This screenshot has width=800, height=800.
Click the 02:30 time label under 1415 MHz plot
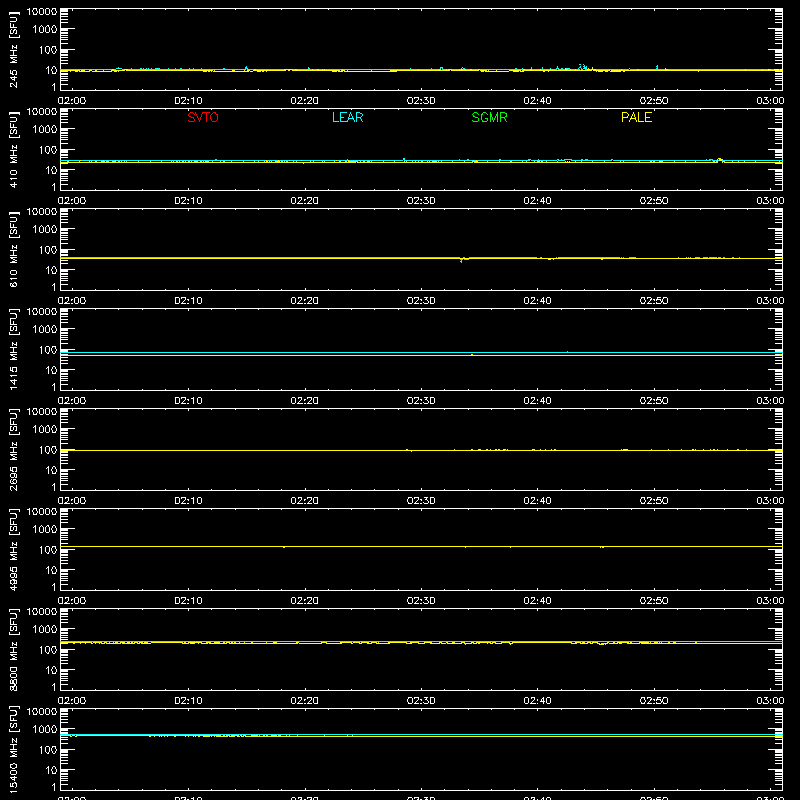421,401
